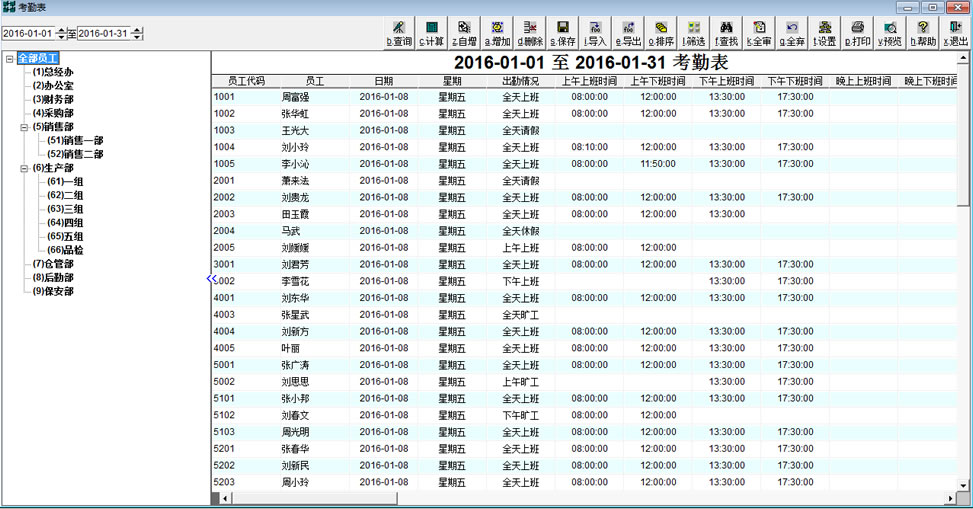The width and height of the screenshot is (973, 509).
Task: Click the 全弃 toolbar icon
Action: tap(792, 33)
